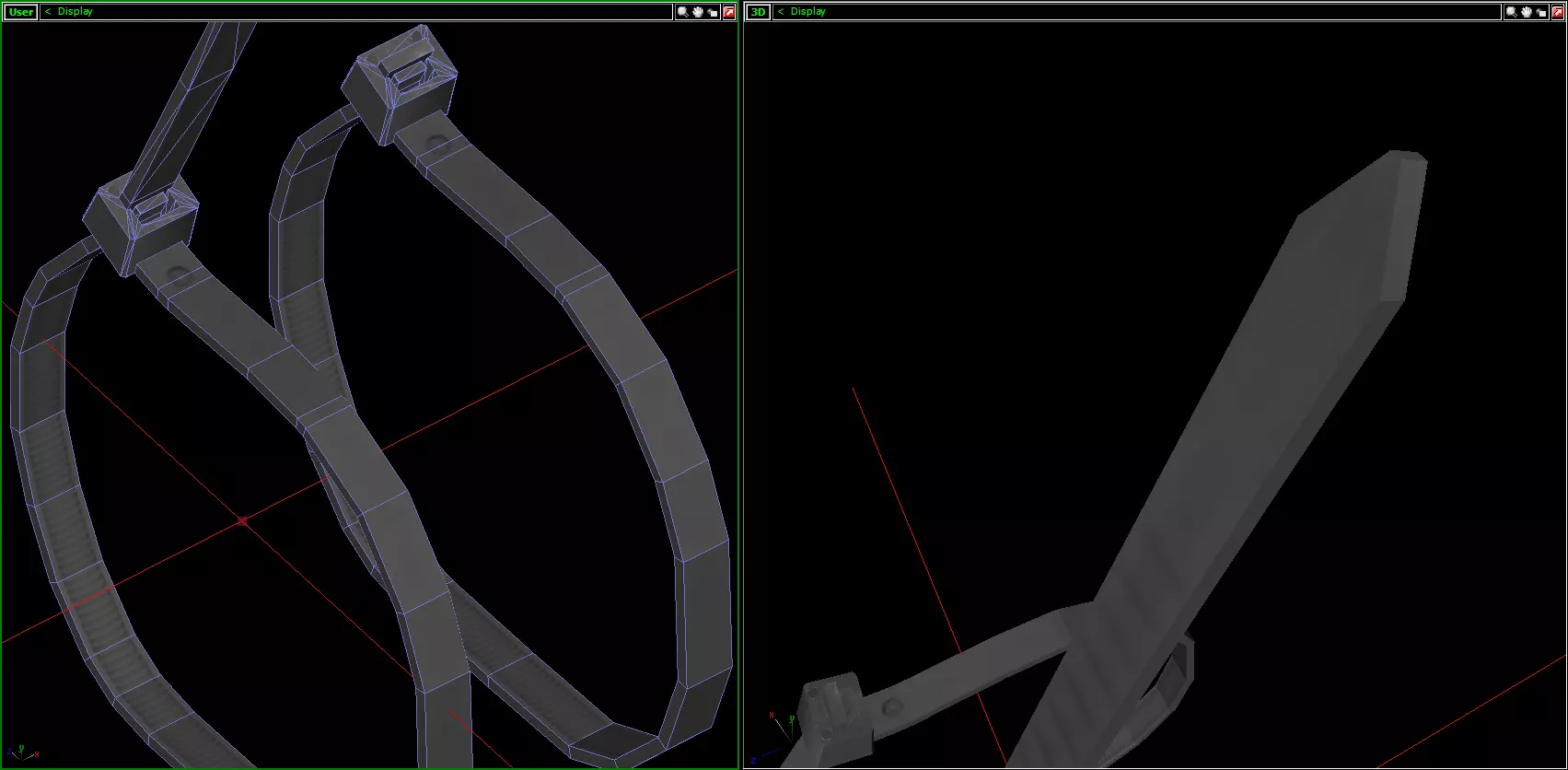
Task: Select the pan hand icon in 3D viewport
Action: pyautogui.click(x=1527, y=12)
